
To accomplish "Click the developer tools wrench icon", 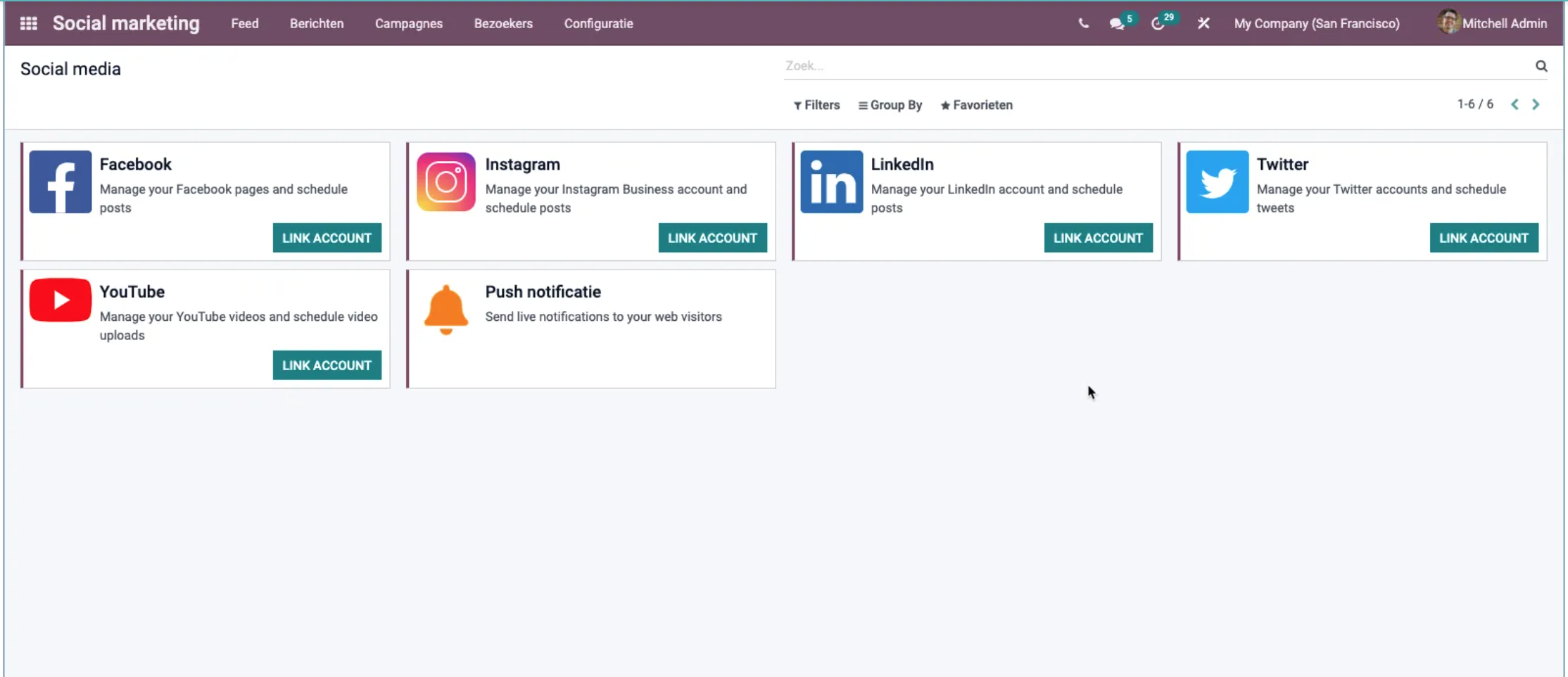I will [x=1203, y=23].
